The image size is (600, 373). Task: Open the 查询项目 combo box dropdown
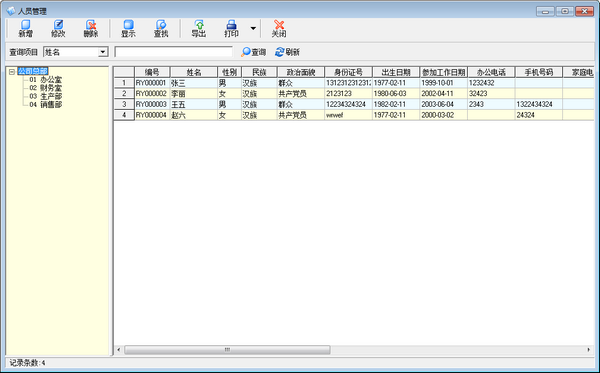[x=103, y=52]
